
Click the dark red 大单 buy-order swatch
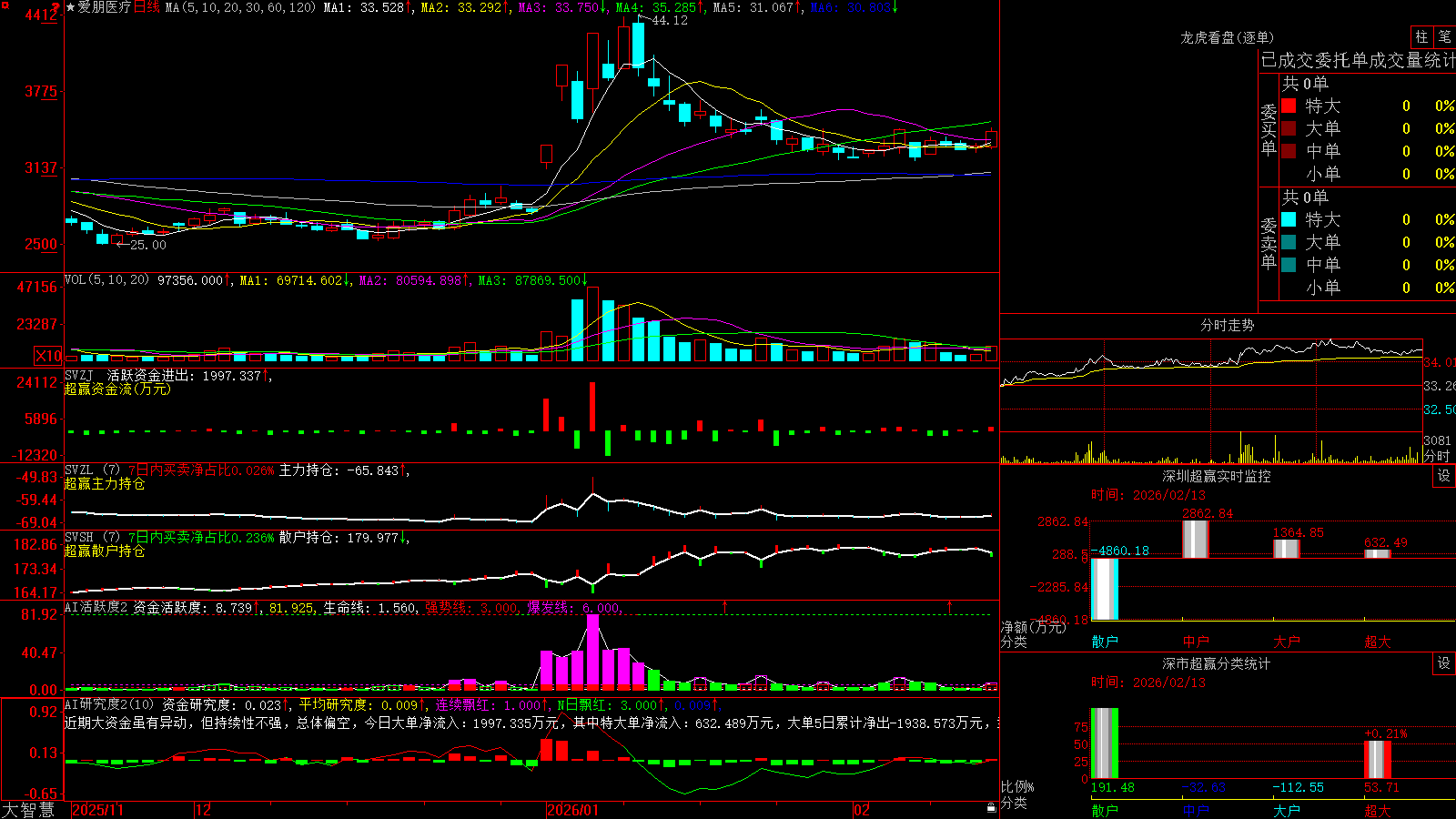pyautogui.click(x=1289, y=128)
